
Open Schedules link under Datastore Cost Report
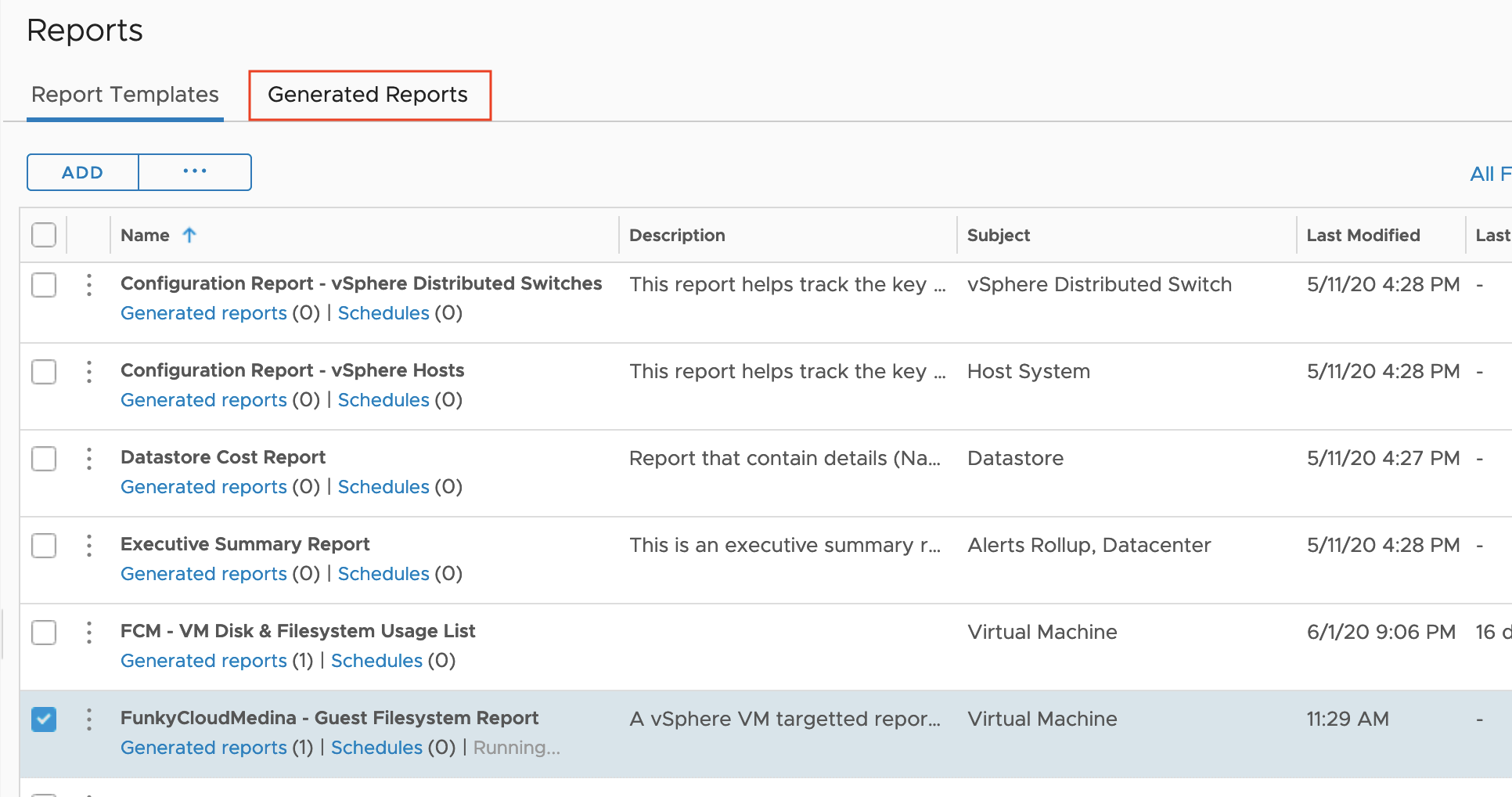click(x=383, y=487)
